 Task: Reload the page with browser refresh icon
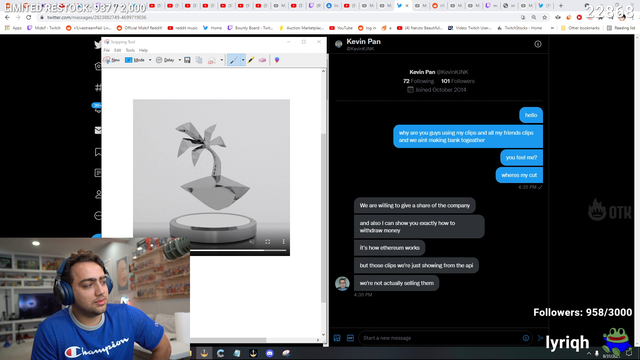coord(28,18)
